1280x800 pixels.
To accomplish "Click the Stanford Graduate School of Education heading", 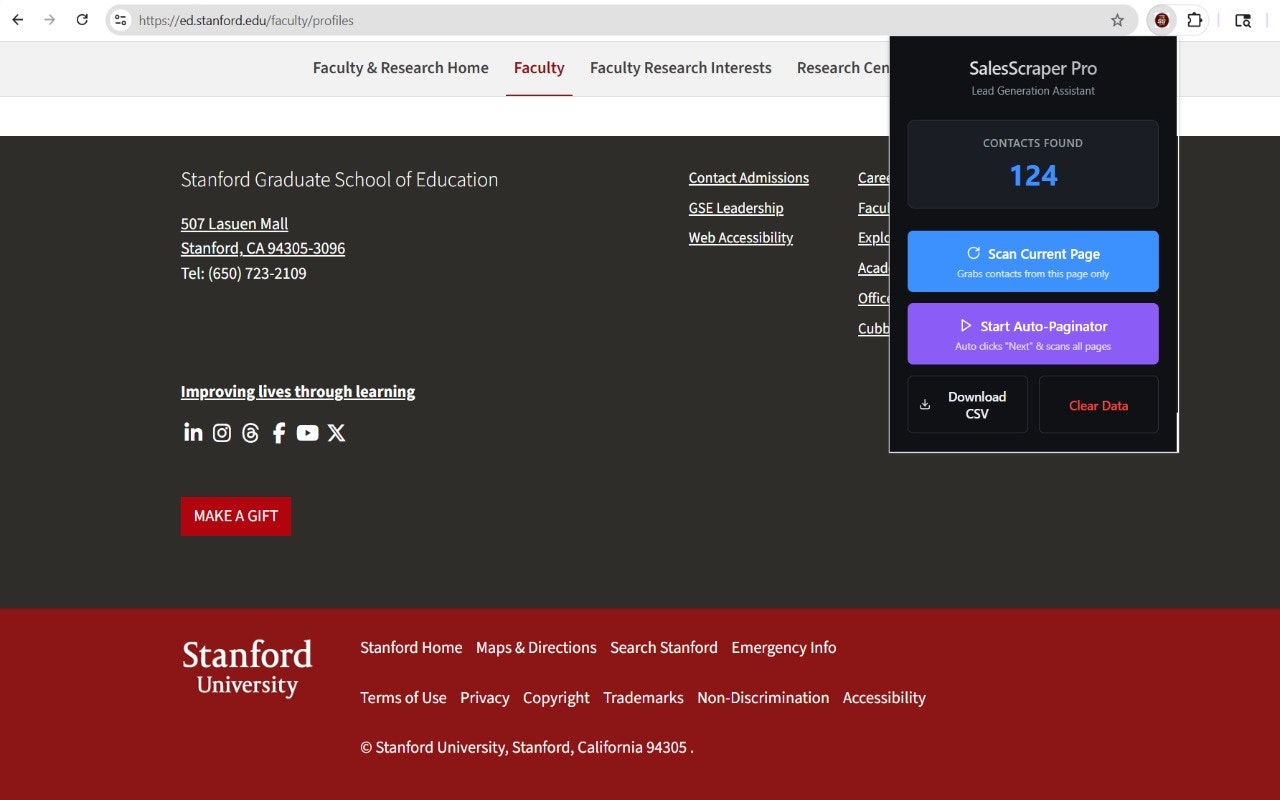I will coord(339,180).
